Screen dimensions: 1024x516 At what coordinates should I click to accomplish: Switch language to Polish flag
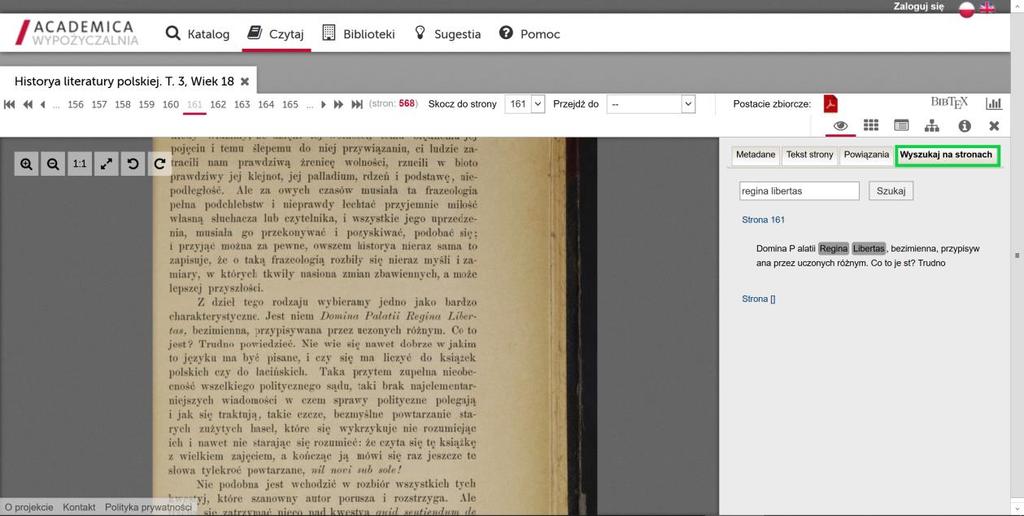click(967, 8)
